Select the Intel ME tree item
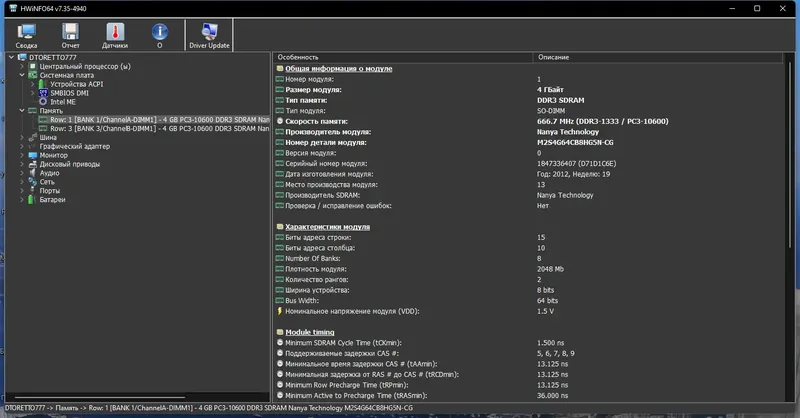800x418 pixels. pyautogui.click(x=63, y=102)
